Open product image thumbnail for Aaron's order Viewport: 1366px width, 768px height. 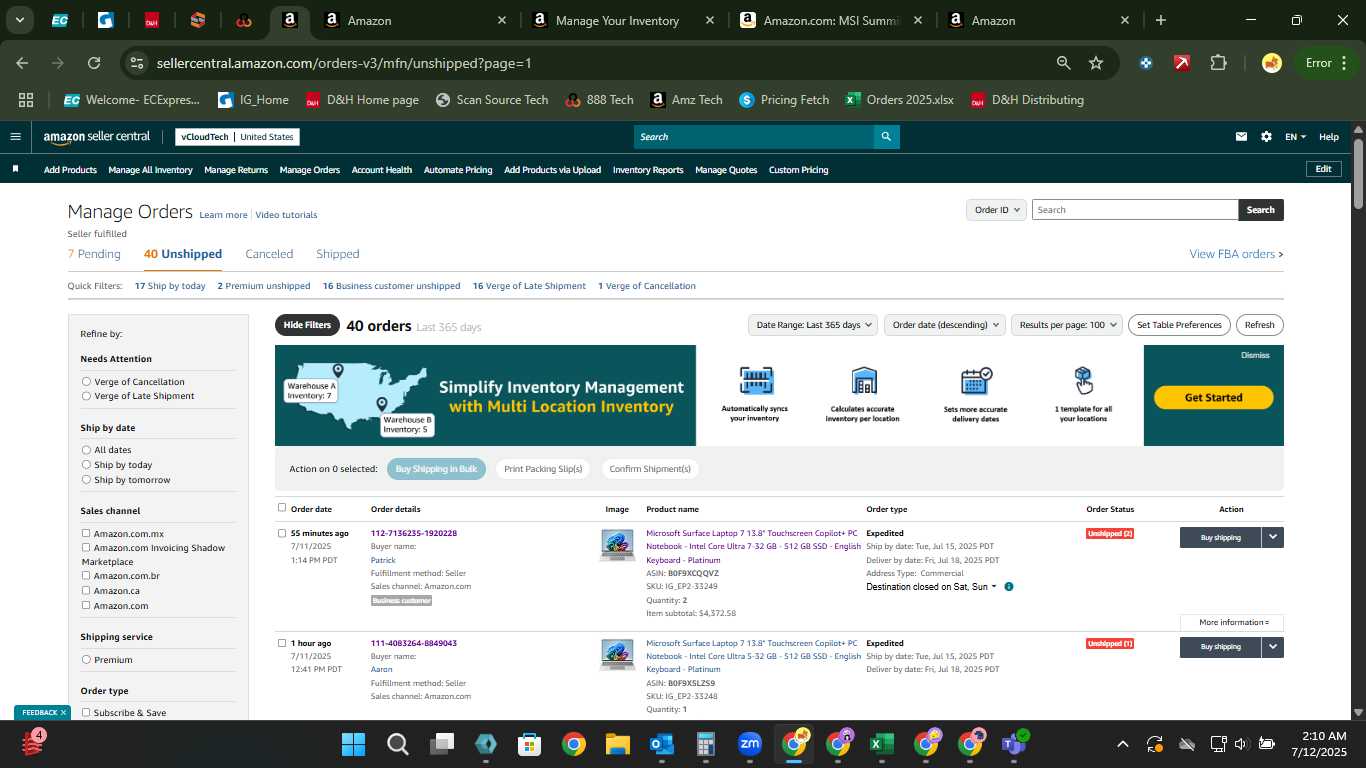click(x=617, y=655)
